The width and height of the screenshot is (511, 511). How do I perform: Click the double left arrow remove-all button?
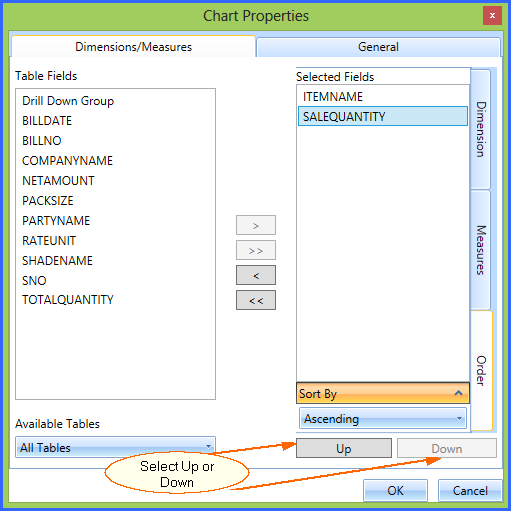[256, 300]
